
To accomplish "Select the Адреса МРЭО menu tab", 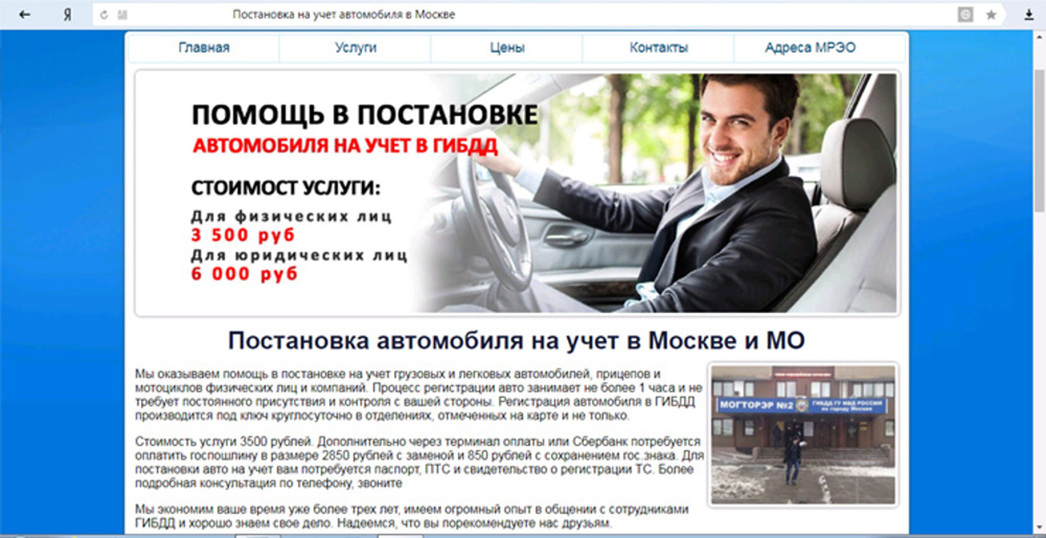I will [810, 48].
